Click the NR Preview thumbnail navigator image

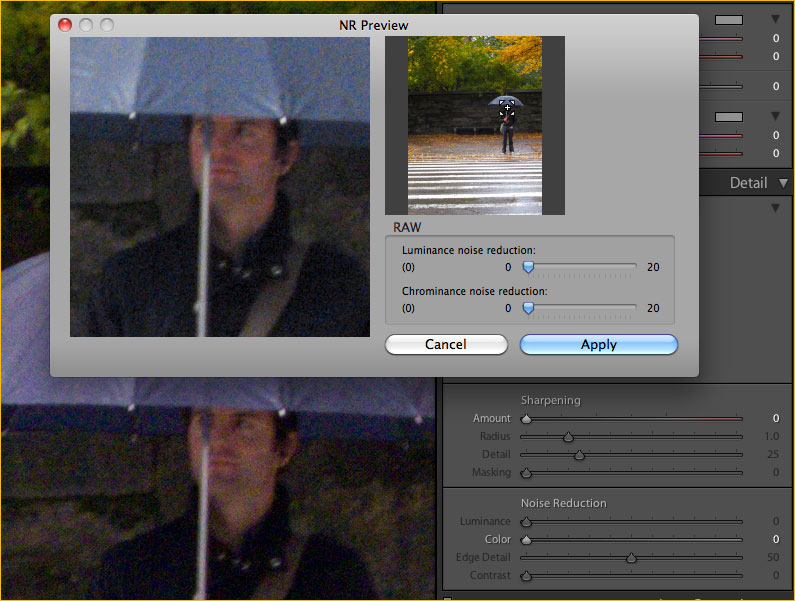click(x=475, y=125)
